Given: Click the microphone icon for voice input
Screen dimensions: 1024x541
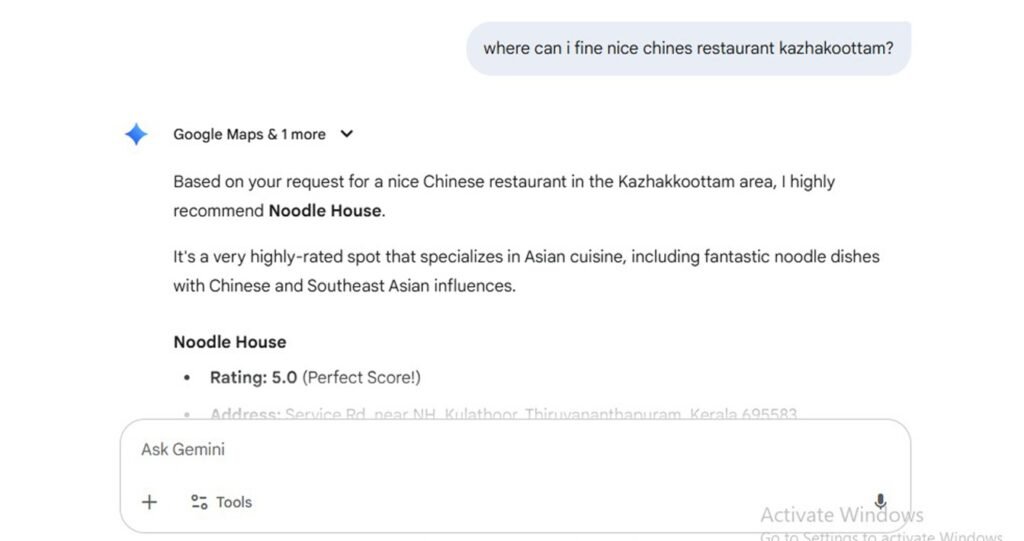Looking at the screenshot, I should coord(880,502).
